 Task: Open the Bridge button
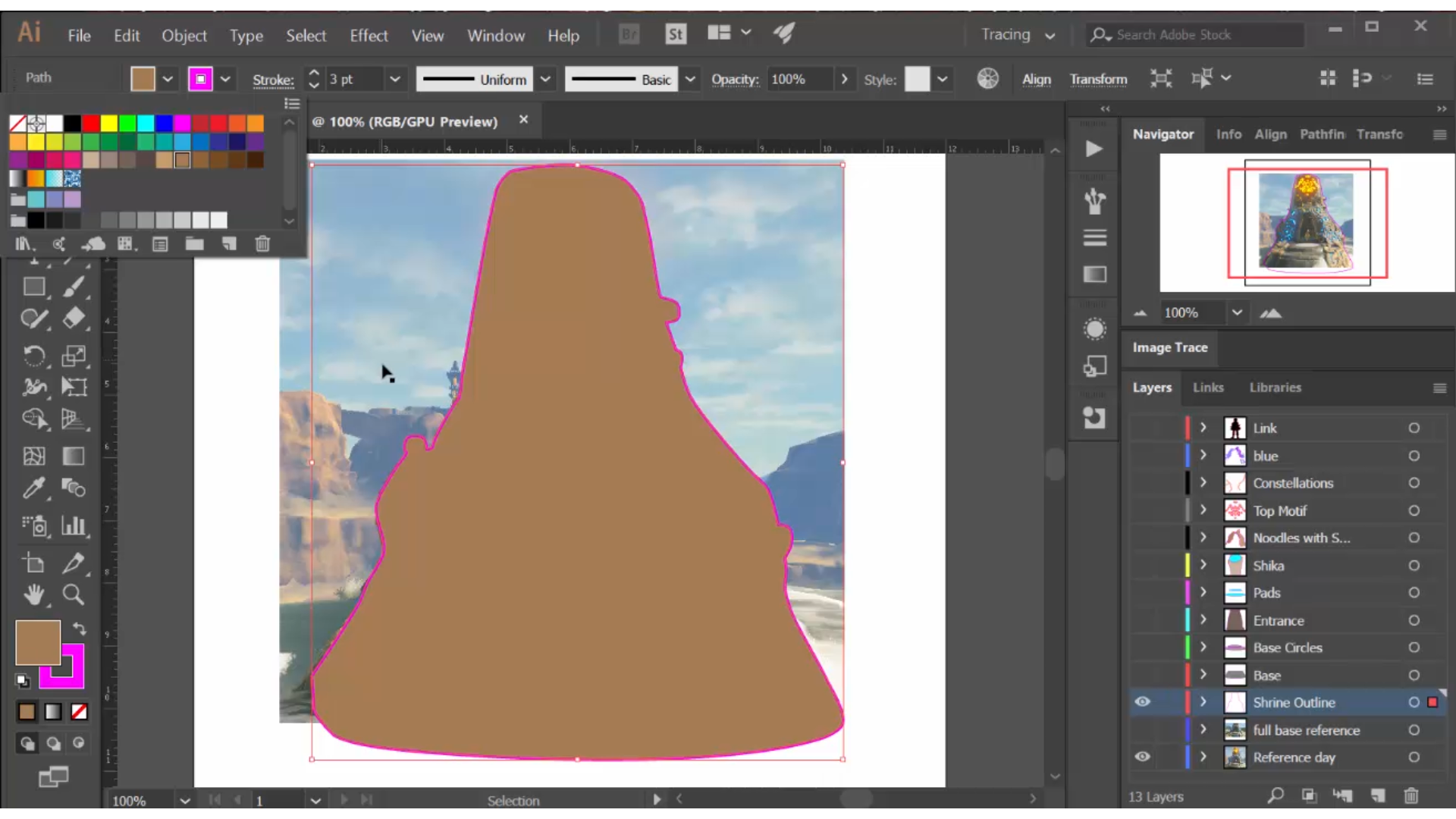point(629,34)
